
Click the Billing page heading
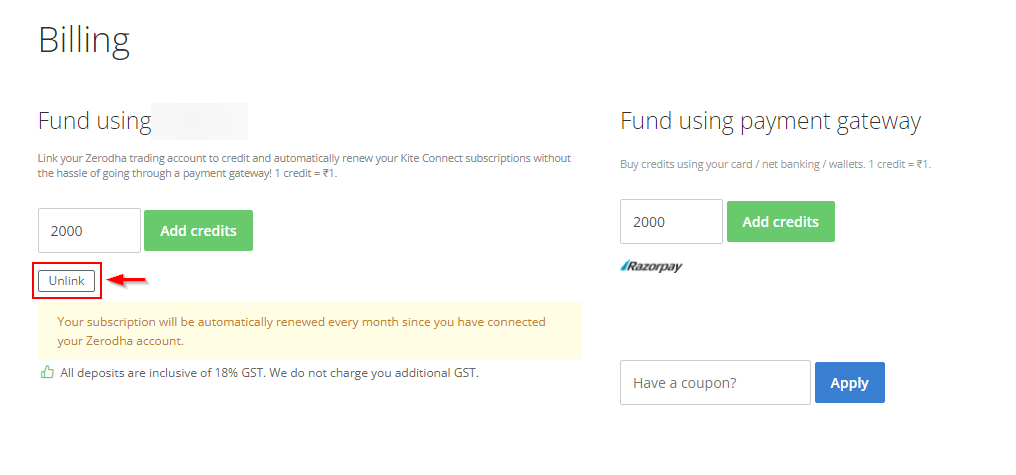coord(84,40)
